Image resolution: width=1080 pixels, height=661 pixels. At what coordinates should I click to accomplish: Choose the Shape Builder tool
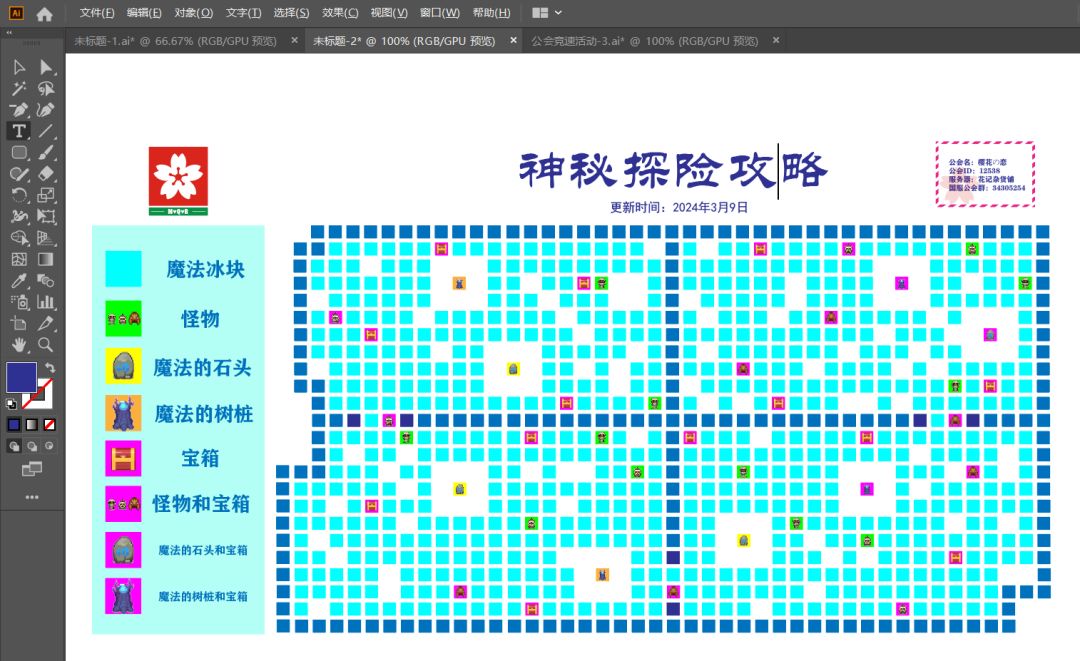(x=19, y=238)
